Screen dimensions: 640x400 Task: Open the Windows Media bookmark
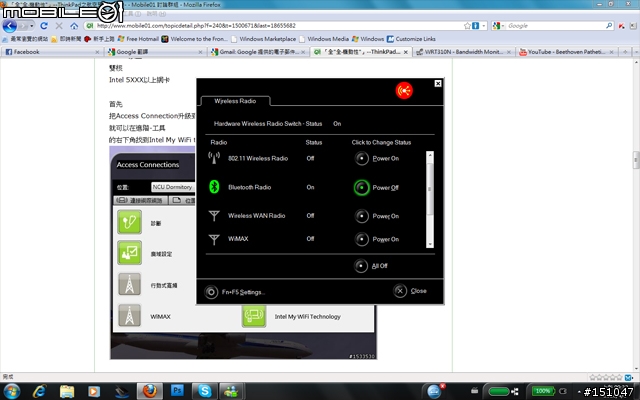pos(324,39)
